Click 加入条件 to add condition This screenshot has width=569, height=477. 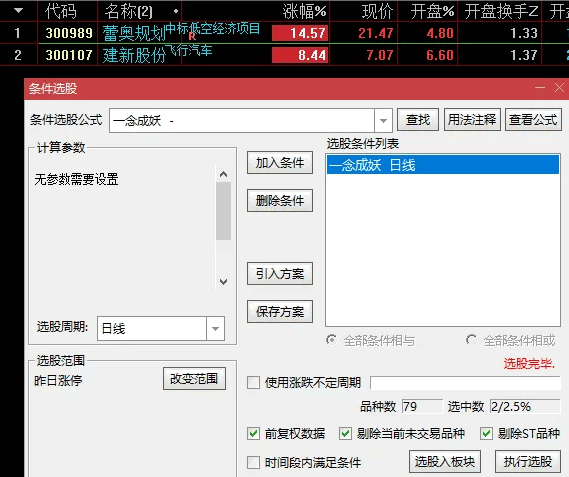[280, 163]
